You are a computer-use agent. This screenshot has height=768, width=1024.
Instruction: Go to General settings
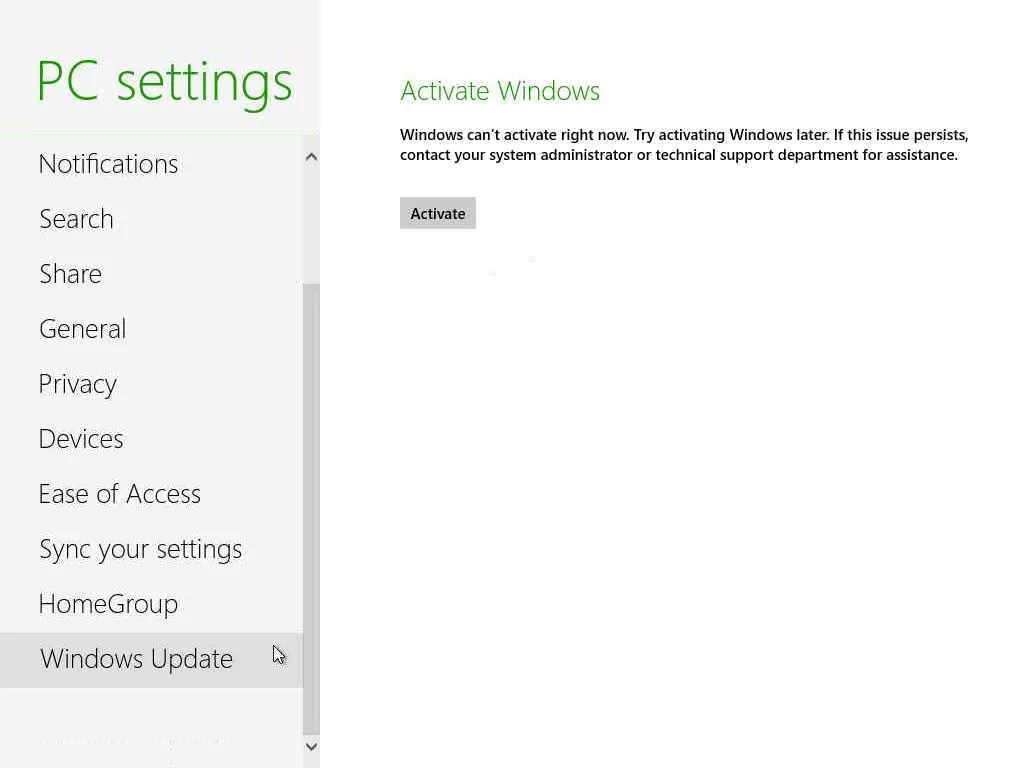point(152,328)
